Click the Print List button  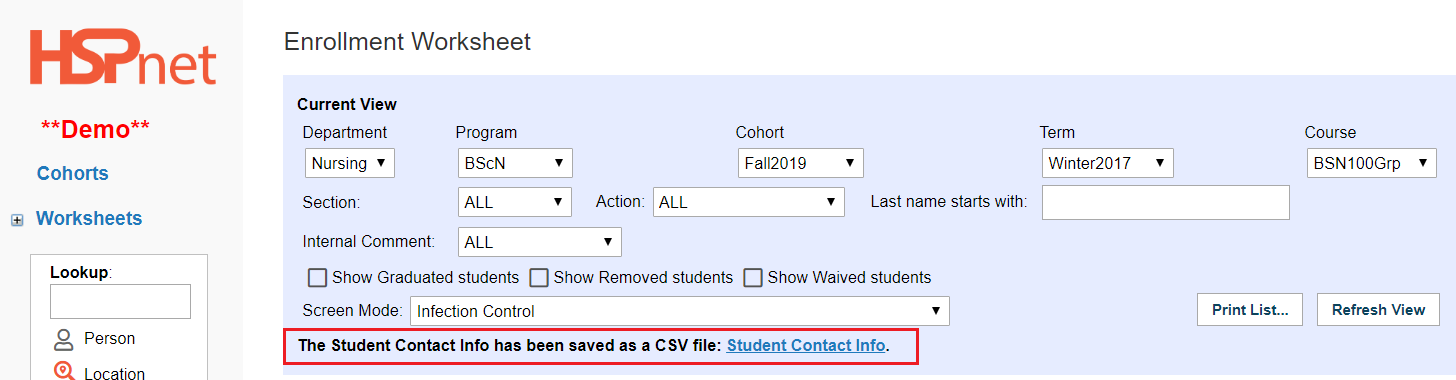(x=1250, y=310)
